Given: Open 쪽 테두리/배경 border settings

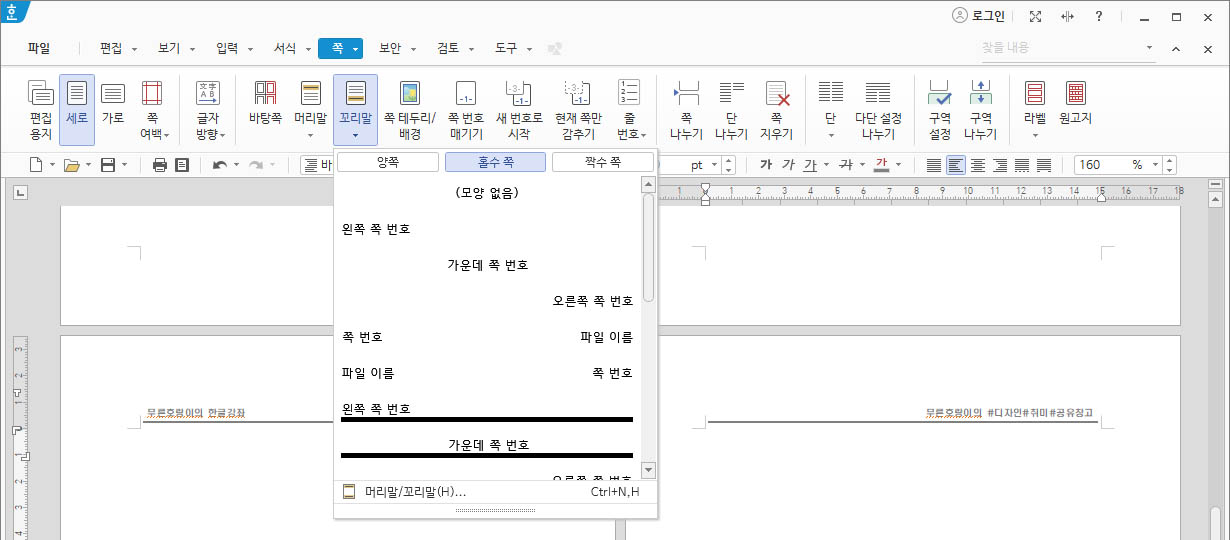Looking at the screenshot, I should (x=410, y=110).
